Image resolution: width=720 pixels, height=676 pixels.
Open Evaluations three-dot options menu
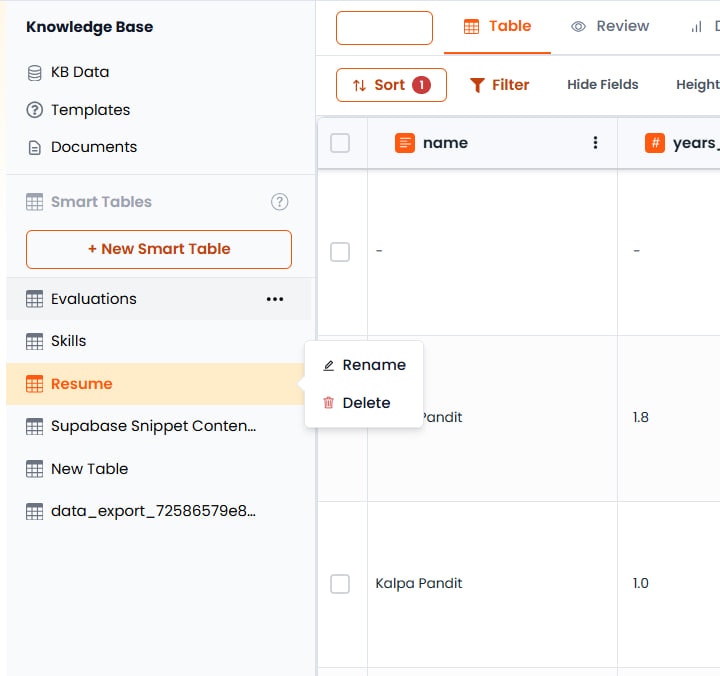pos(275,299)
